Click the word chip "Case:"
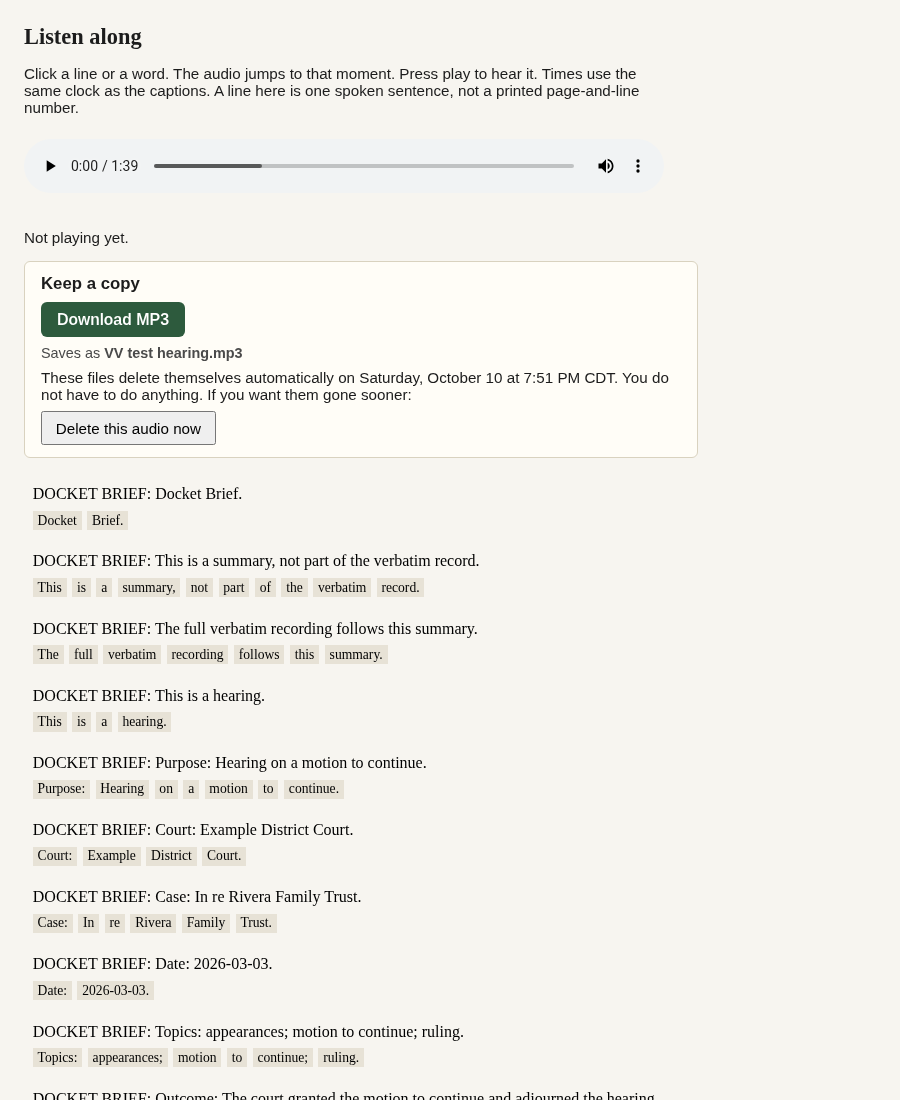Screen dimensions: 900x1100 pyautogui.click(x=53, y=923)
